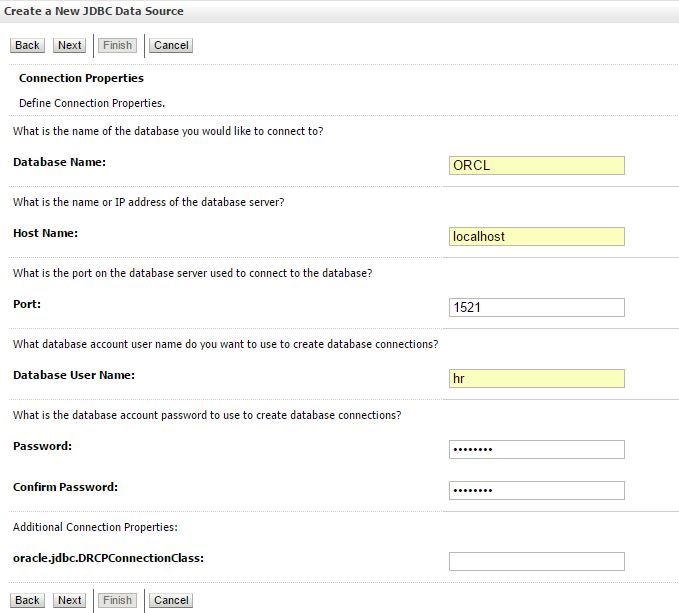Screen dimensions: 679x613
Task: Click the 'Connection Properties' section heading
Action: pos(81,78)
